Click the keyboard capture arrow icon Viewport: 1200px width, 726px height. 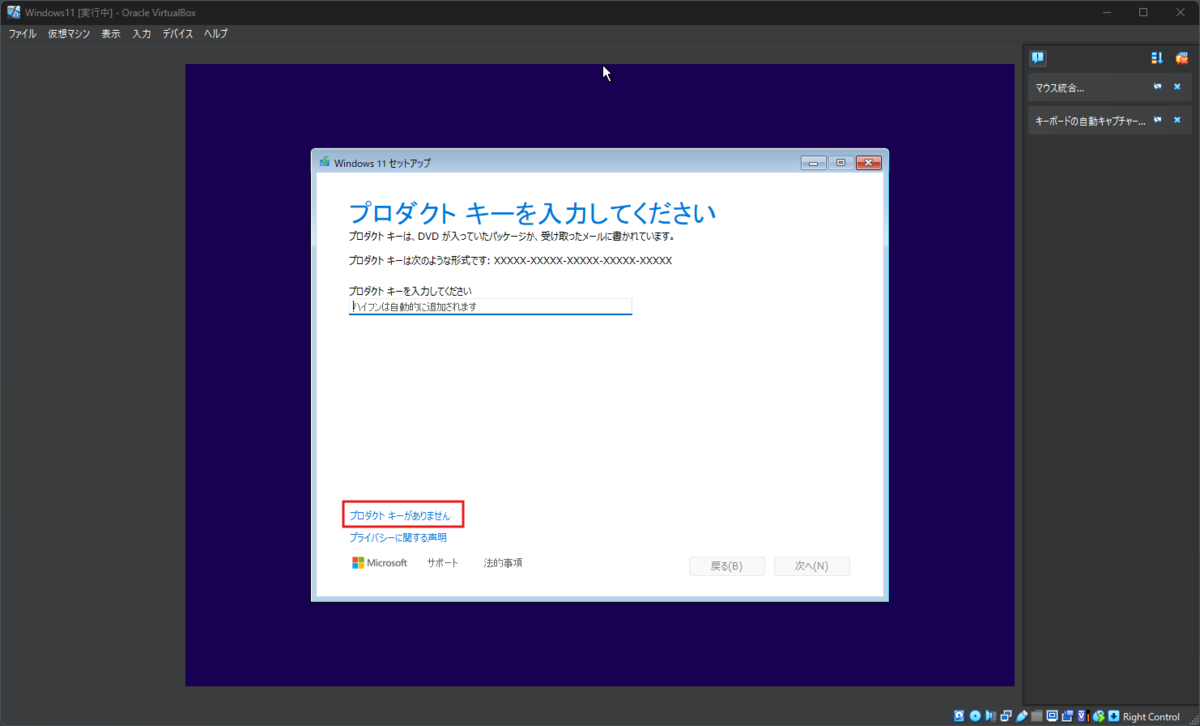pyautogui.click(x=1114, y=716)
